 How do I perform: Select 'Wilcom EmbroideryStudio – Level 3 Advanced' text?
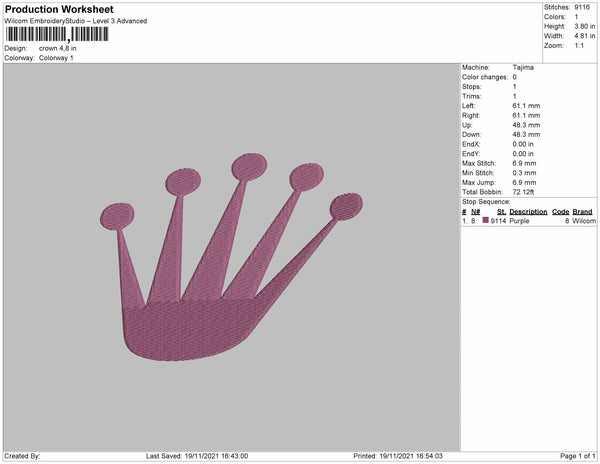tap(76, 21)
